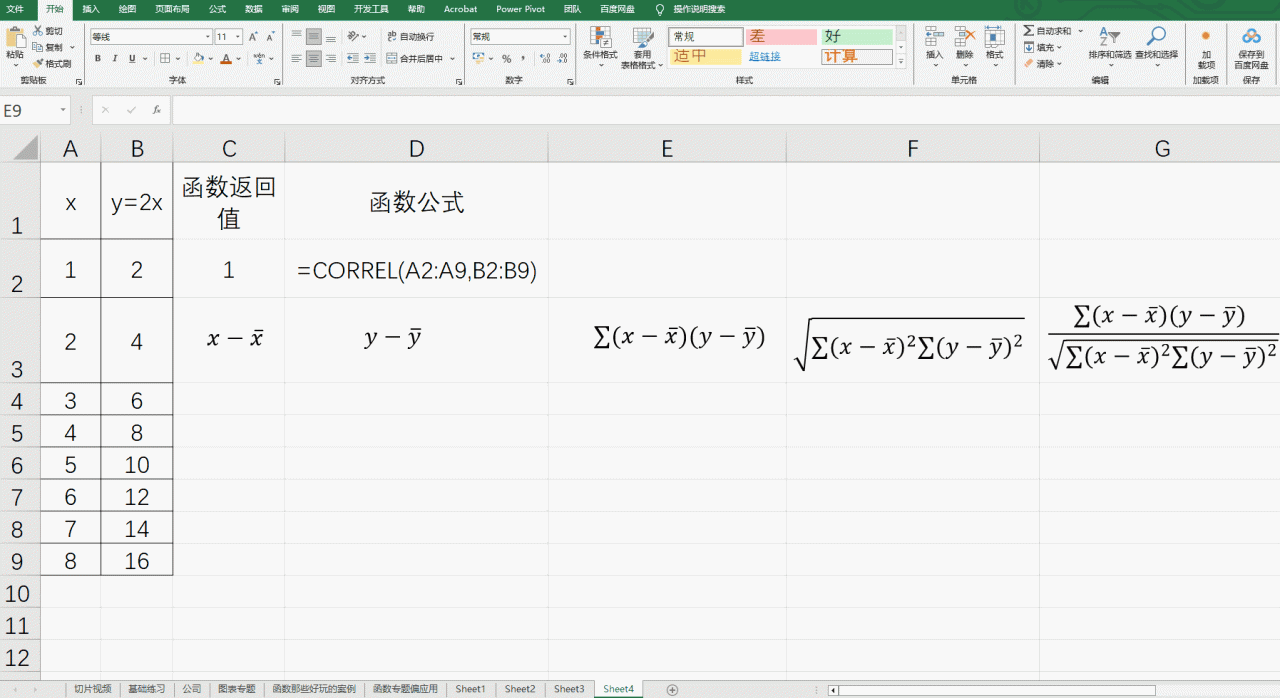Apply the Bad (差) cell style
Viewport: 1280px width, 698px height.
coord(781,36)
